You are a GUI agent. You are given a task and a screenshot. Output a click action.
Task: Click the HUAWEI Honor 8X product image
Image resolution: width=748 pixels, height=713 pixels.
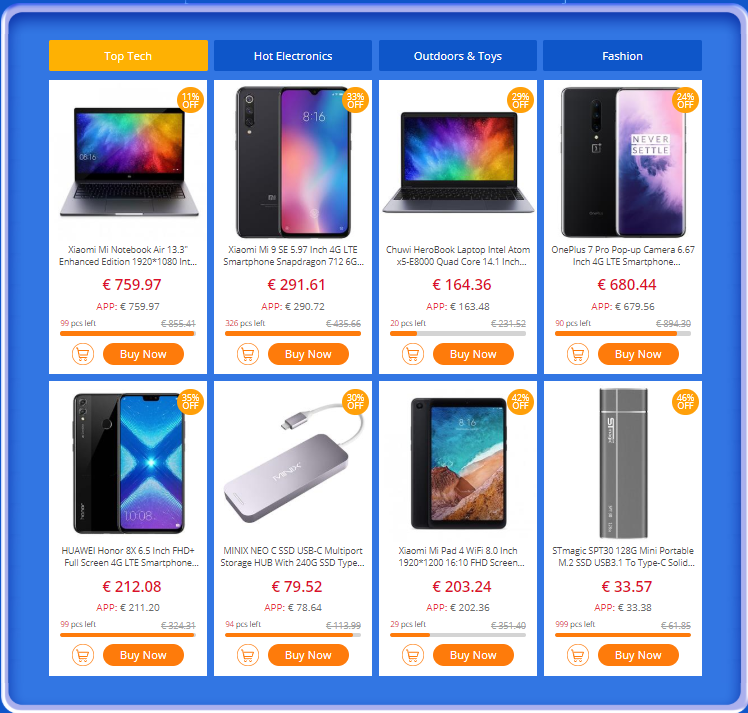point(128,462)
